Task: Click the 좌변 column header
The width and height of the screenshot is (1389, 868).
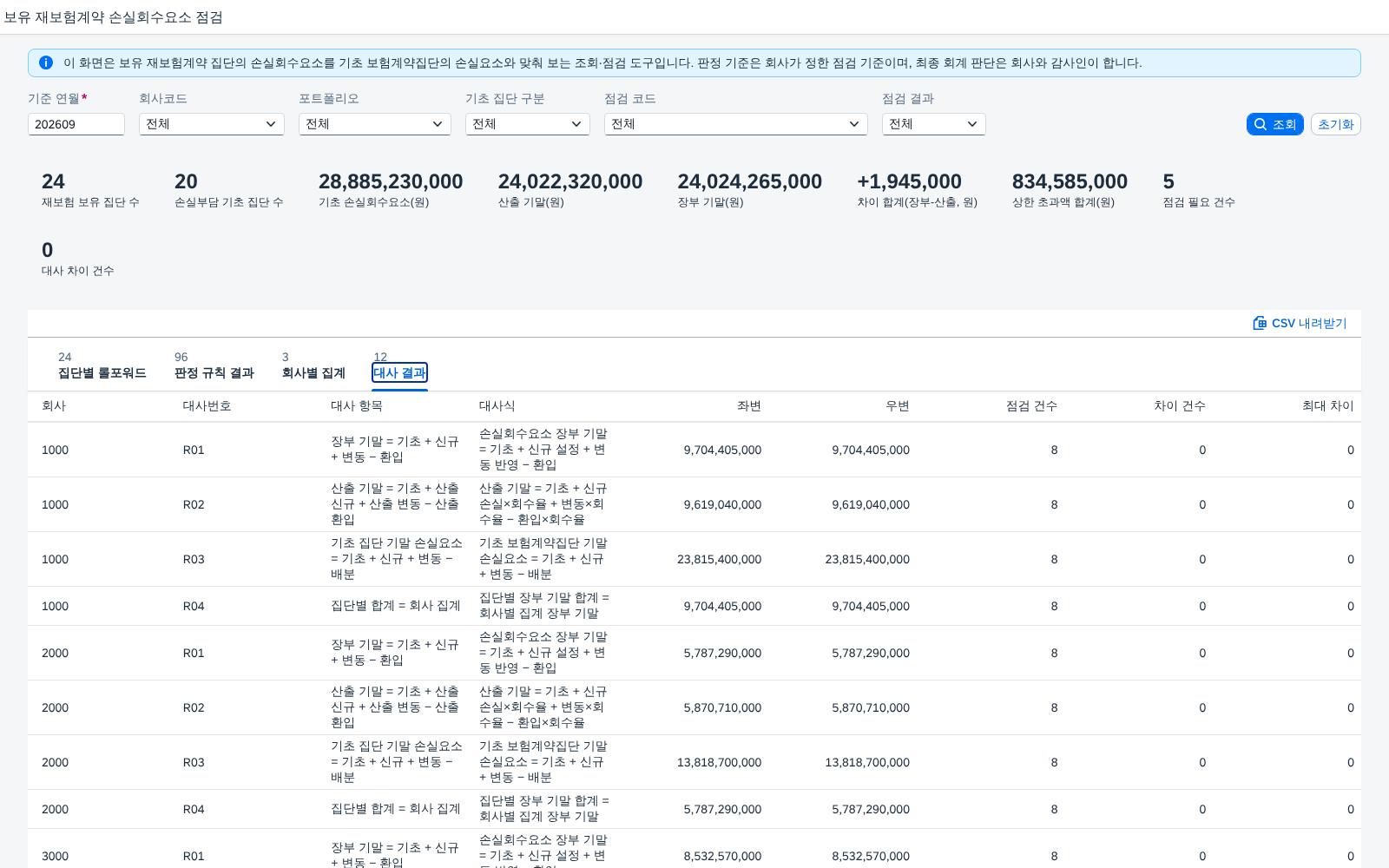Action: pos(748,405)
